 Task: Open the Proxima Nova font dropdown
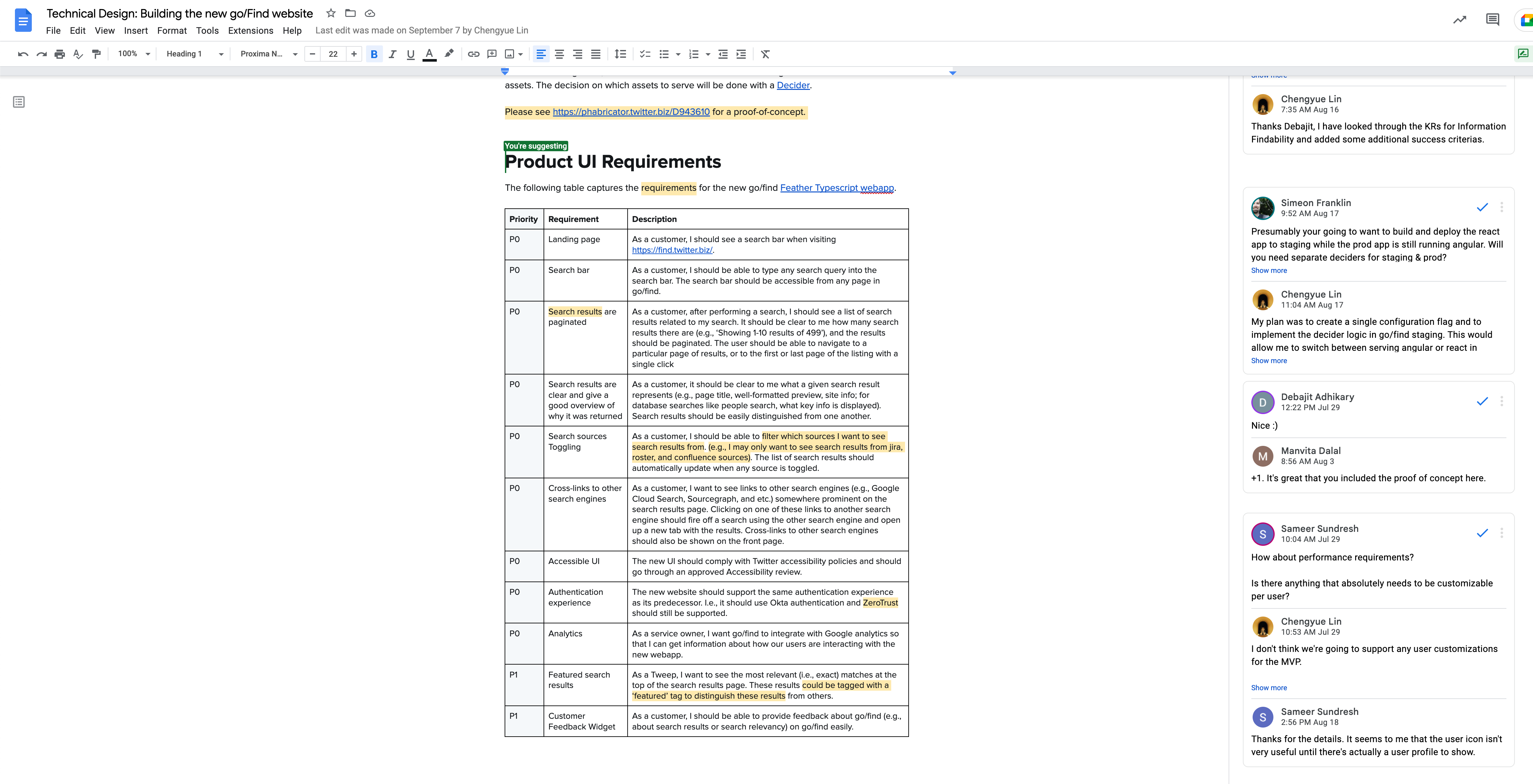coord(268,54)
